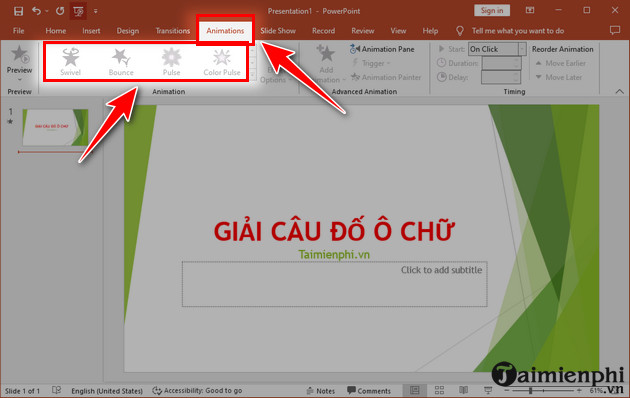This screenshot has height=398, width=630.
Task: Adjust the zoom slider handle
Action: pyautogui.click(x=531, y=390)
